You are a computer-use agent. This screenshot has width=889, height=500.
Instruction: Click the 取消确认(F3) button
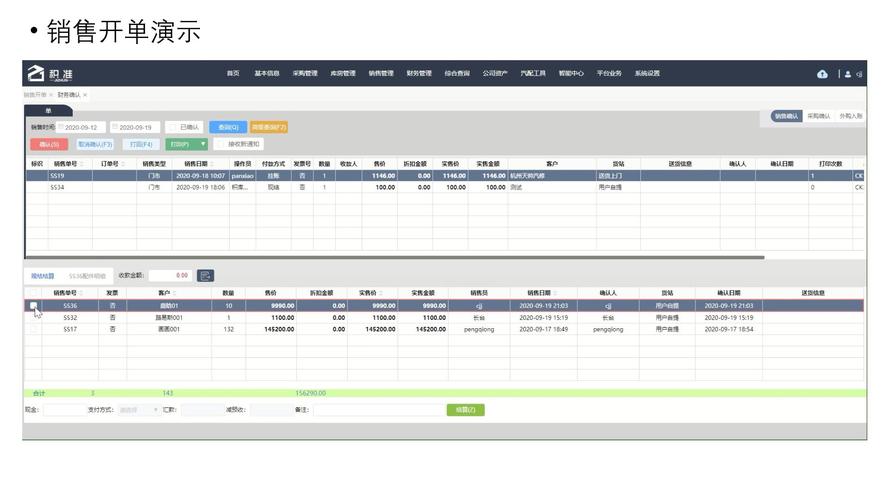click(95, 144)
